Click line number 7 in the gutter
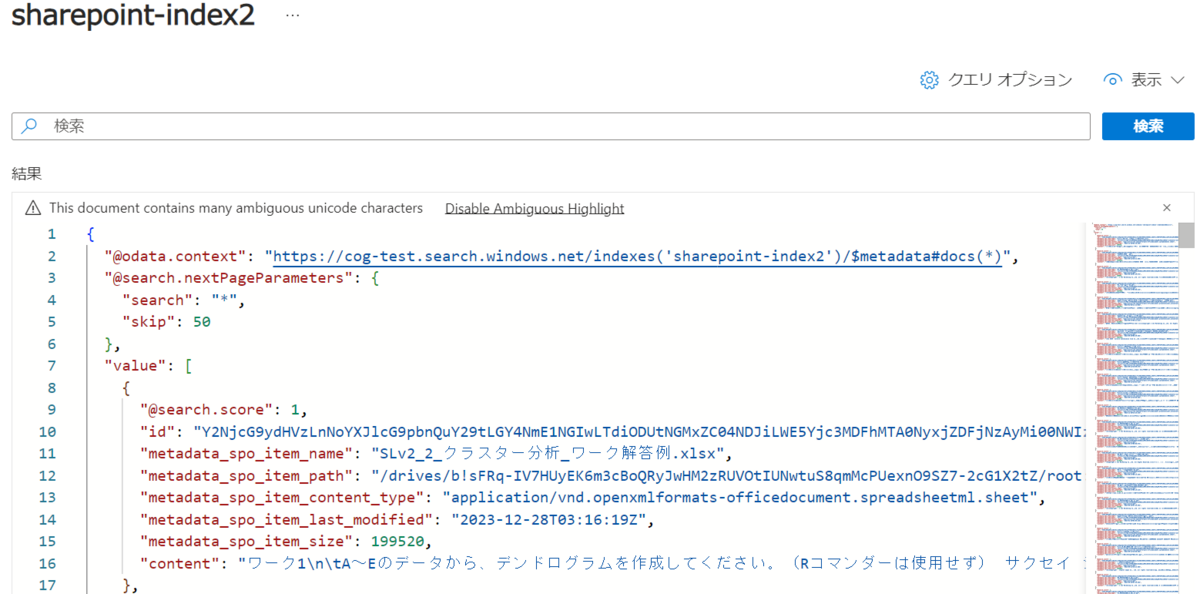 51,366
